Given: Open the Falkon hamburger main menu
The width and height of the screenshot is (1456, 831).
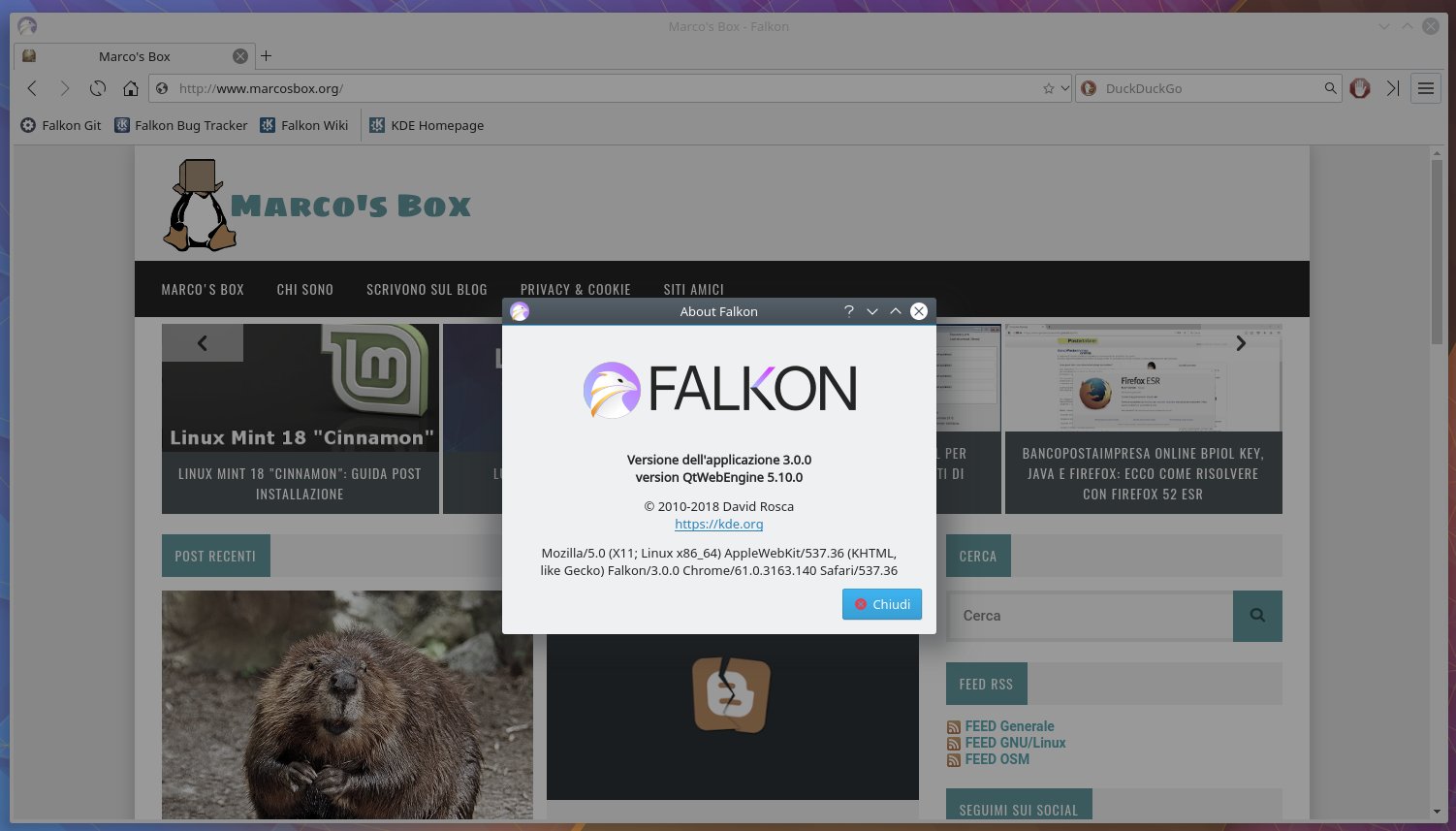Looking at the screenshot, I should 1426,88.
